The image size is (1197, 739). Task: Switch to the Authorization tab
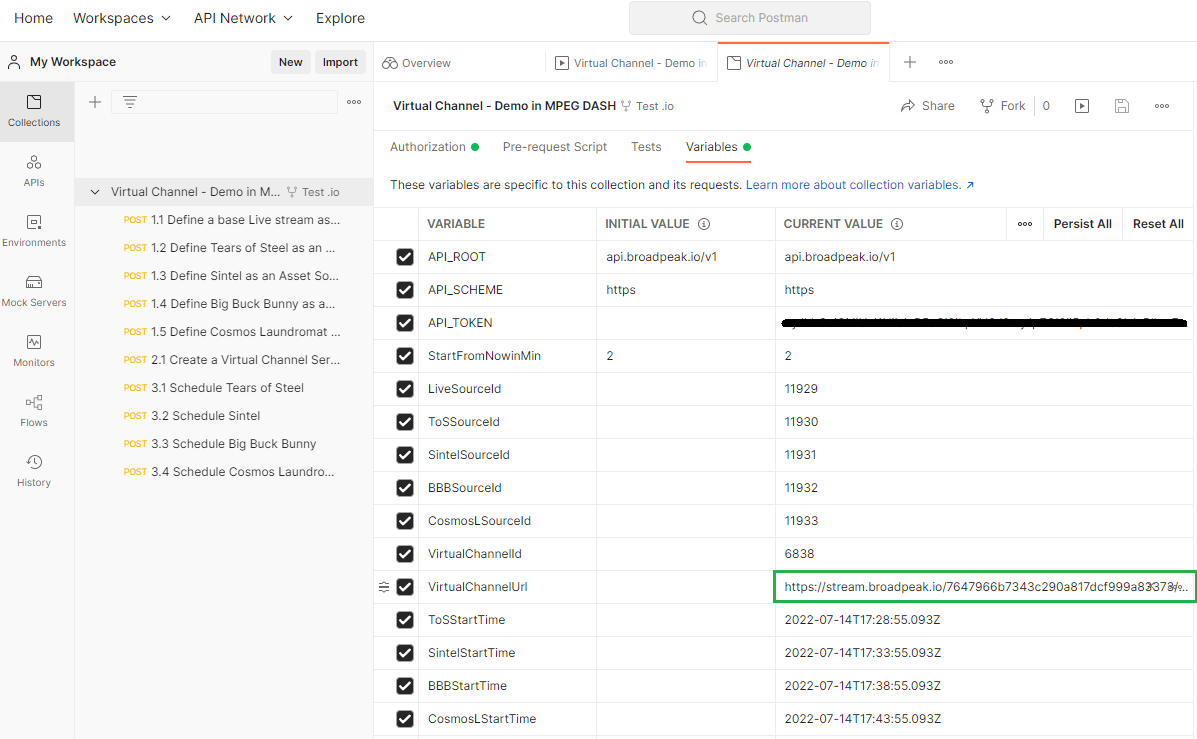[x=434, y=147]
